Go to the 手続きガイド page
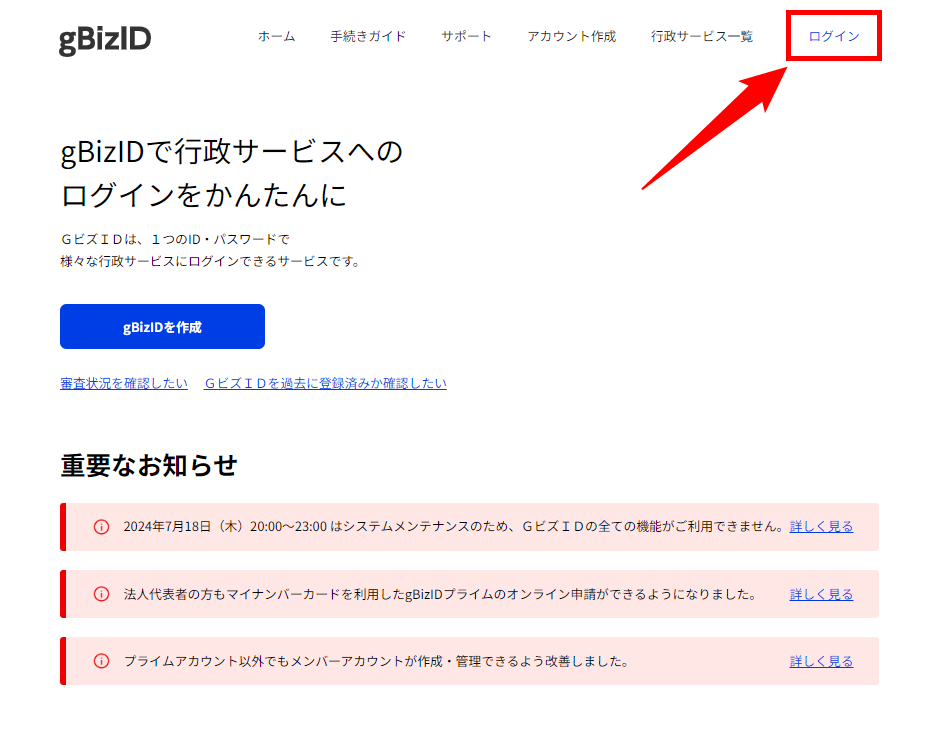Viewport: 942px width, 733px height. [368, 37]
